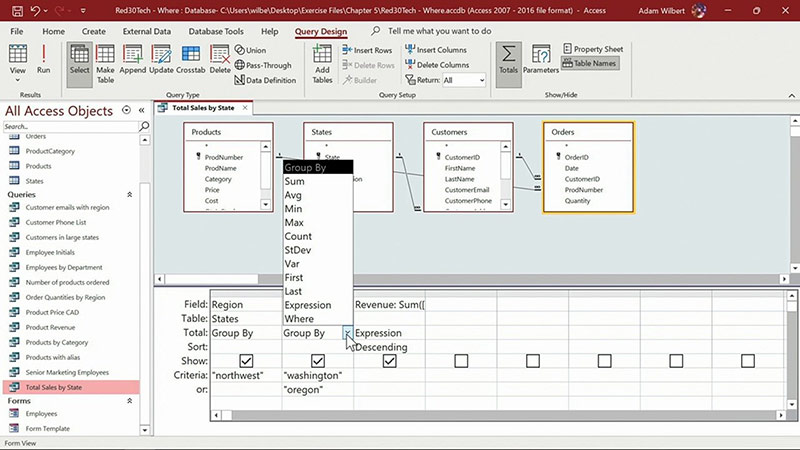Click the search magnifier in navigation pane
Viewport: 800px width, 450px height.
coord(144,126)
